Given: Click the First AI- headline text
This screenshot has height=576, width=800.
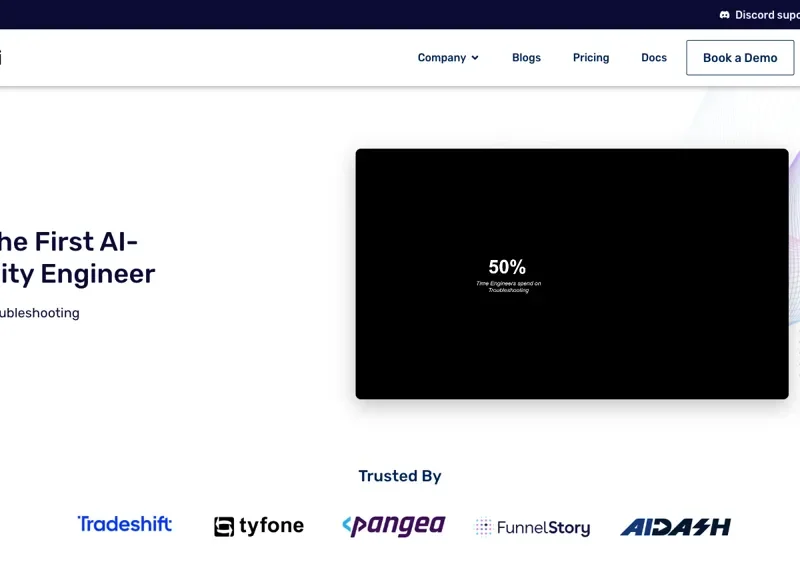Looking at the screenshot, I should click(x=68, y=242).
